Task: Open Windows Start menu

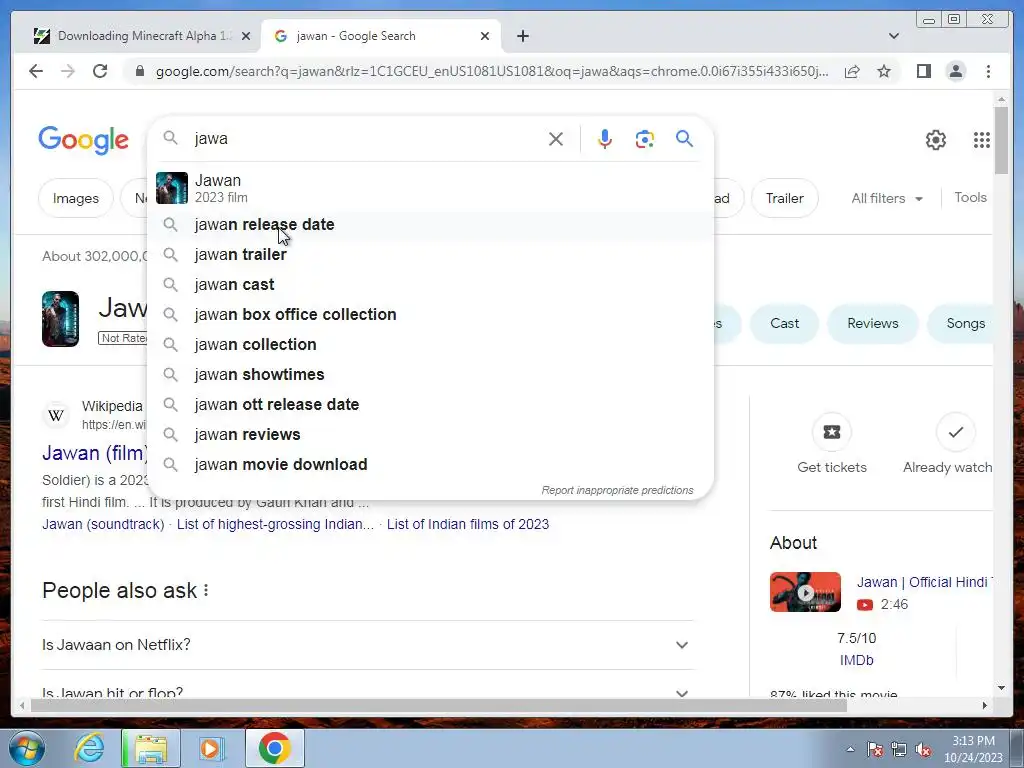Action: (26, 748)
